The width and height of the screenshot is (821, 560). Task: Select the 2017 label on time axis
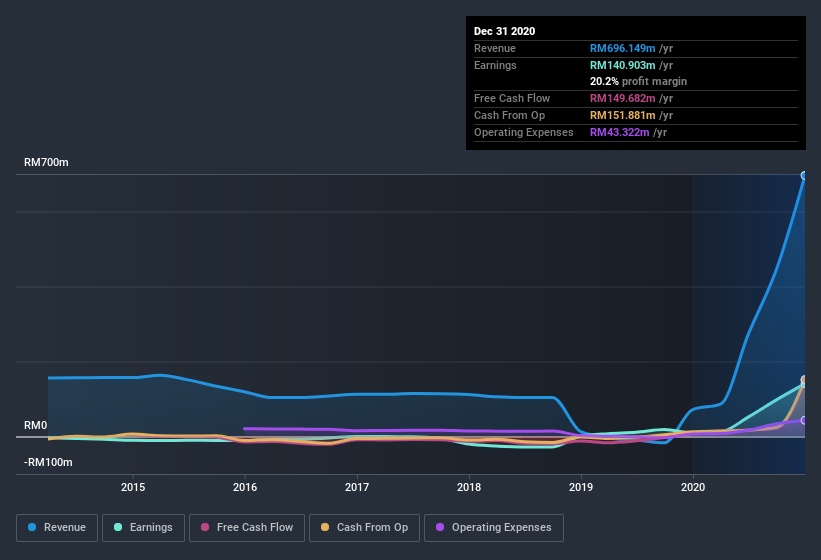pyautogui.click(x=357, y=487)
